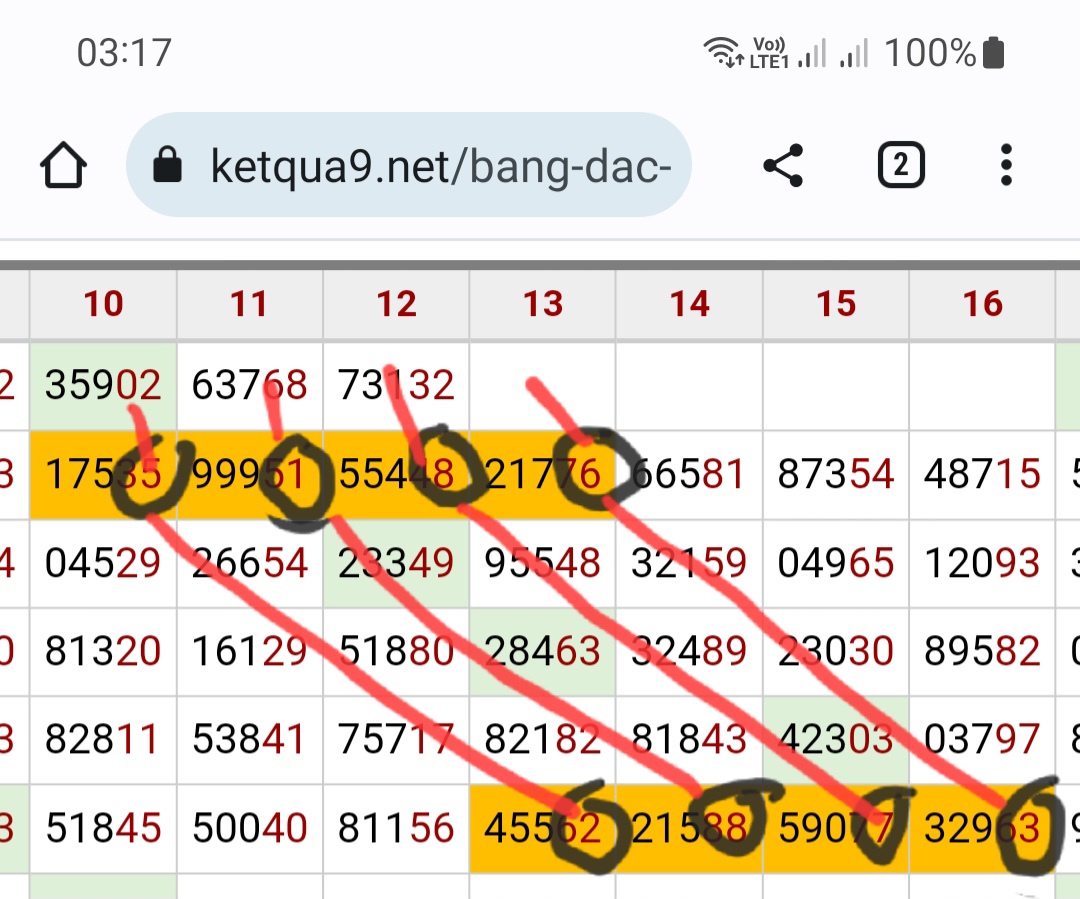
Task: Select column header 10
Action: pos(103,304)
